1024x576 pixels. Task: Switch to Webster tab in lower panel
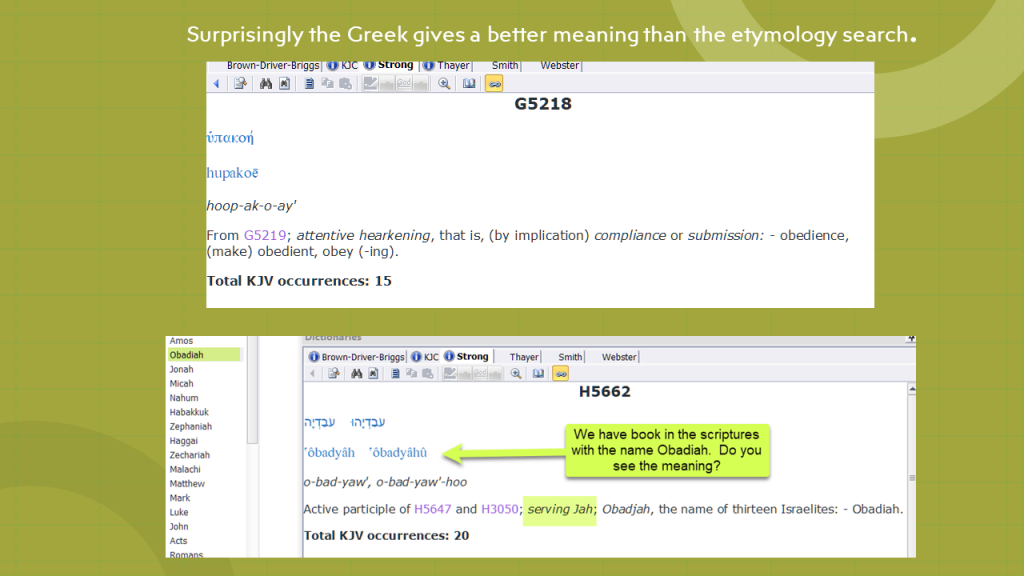point(618,357)
